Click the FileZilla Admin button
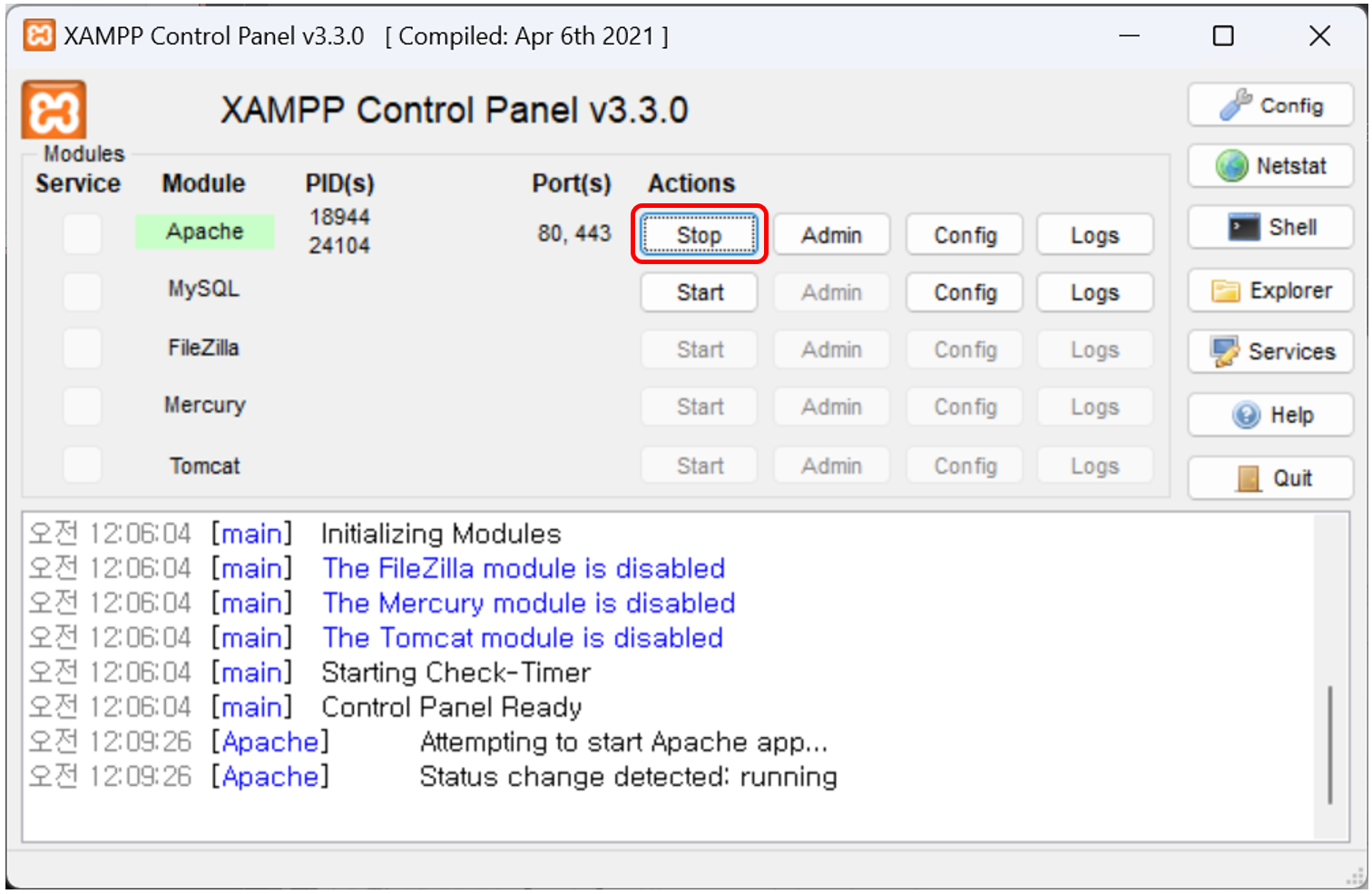The height and width of the screenshot is (894, 1372). point(831,349)
